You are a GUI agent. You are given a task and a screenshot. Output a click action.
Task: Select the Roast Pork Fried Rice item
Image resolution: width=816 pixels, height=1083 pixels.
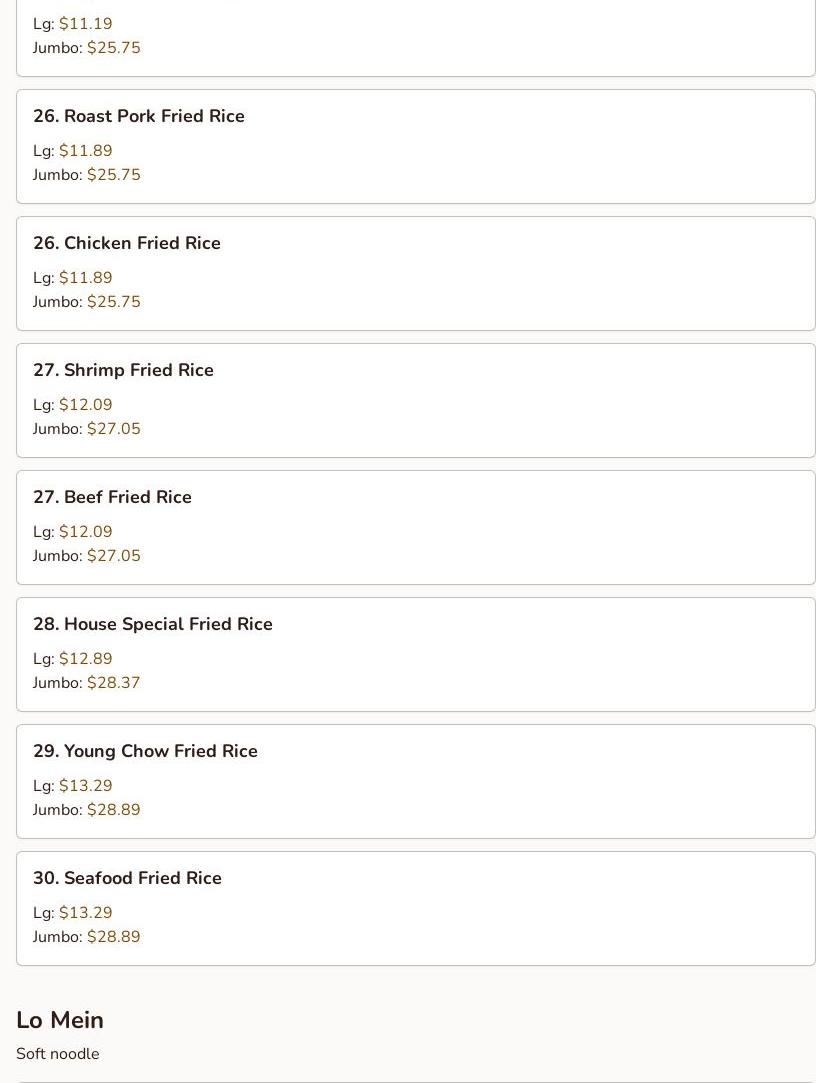pos(415,146)
